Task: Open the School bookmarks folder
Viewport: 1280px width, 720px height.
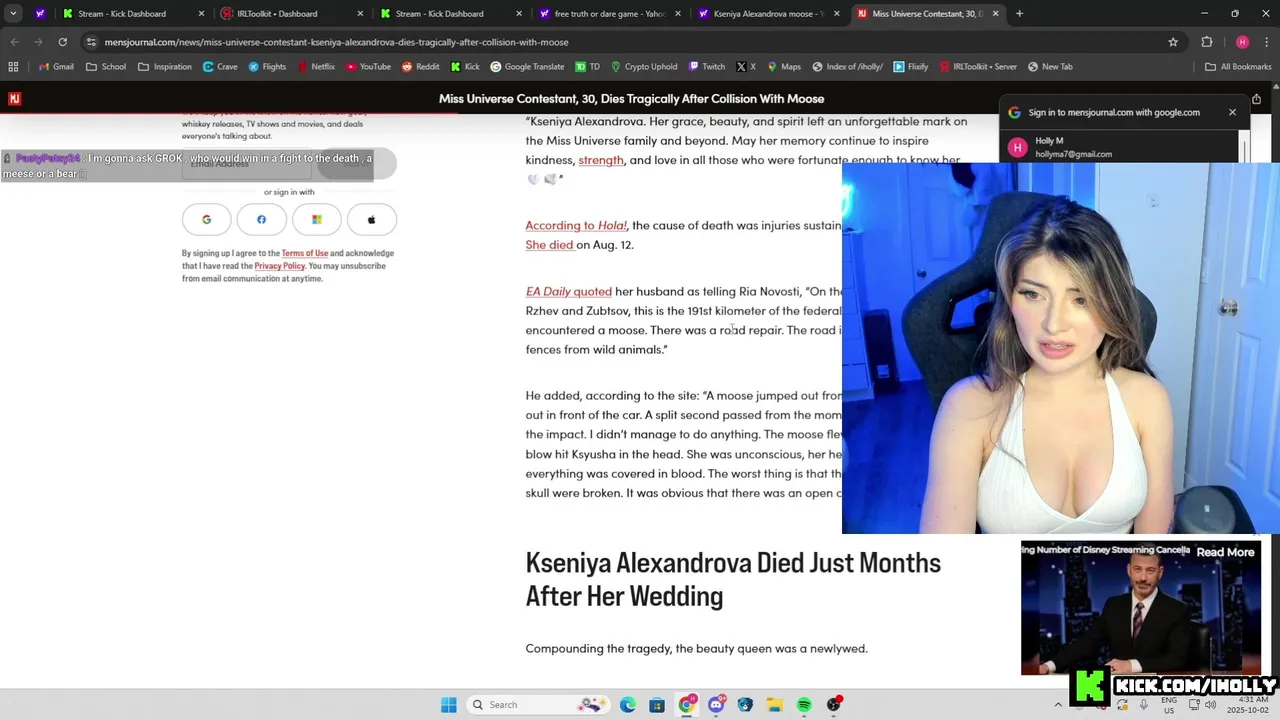Action: (x=106, y=67)
